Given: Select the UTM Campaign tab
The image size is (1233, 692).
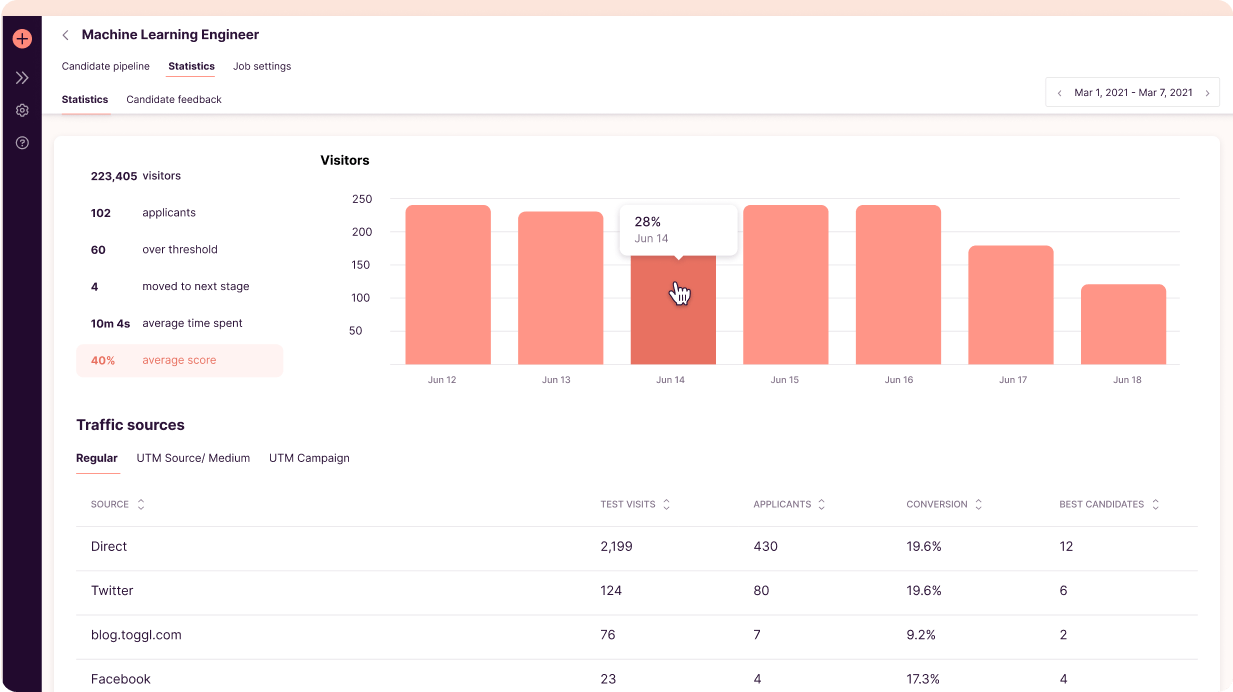Looking at the screenshot, I should (x=309, y=458).
